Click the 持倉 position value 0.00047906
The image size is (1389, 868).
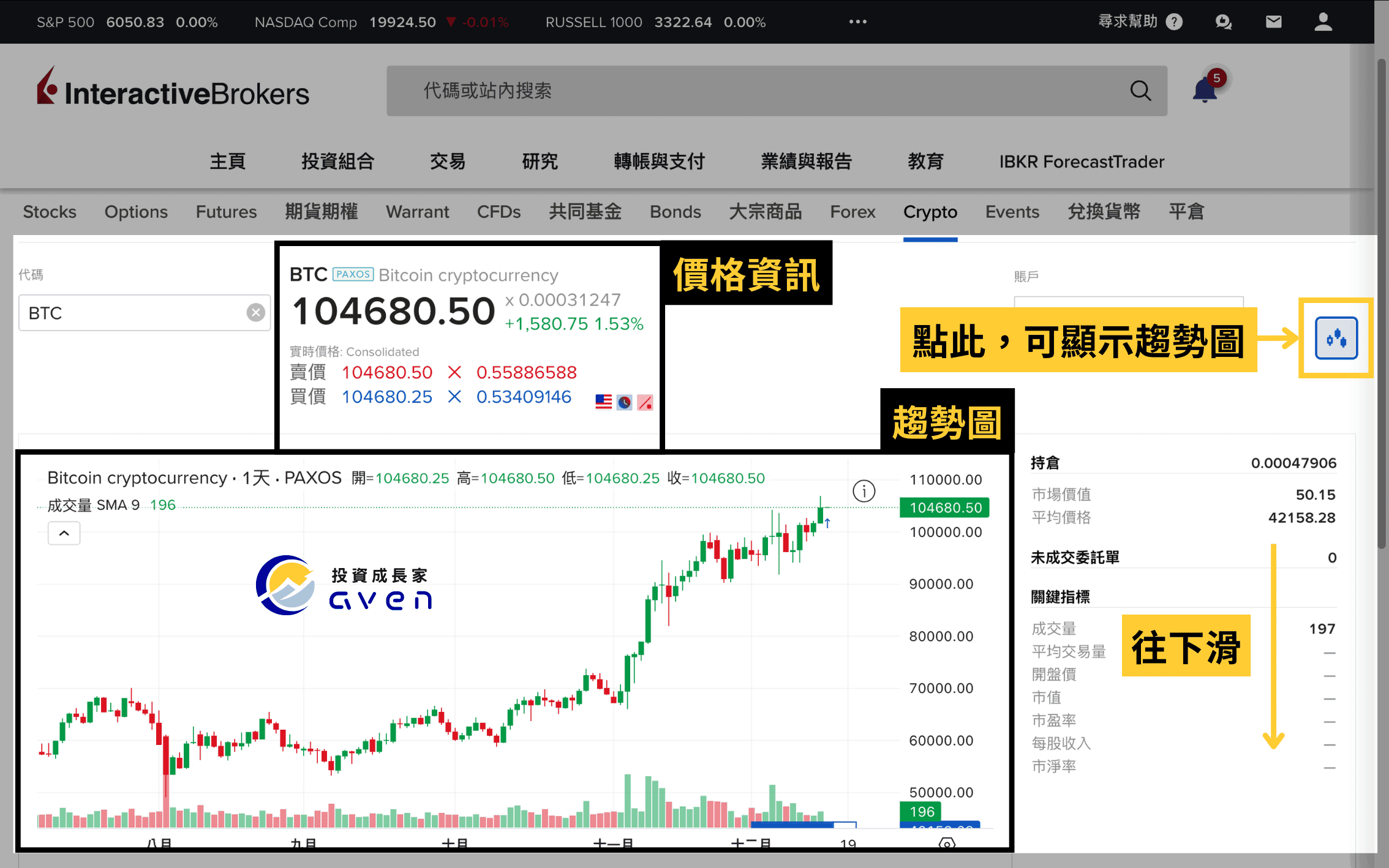click(1293, 463)
